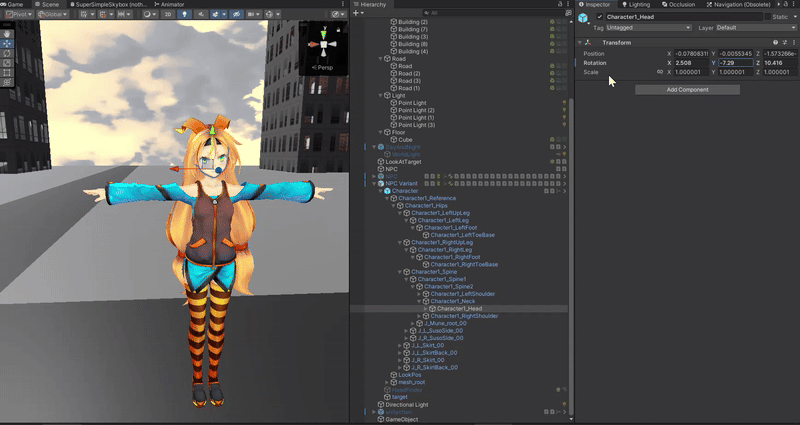The width and height of the screenshot is (800, 425).
Task: Expand the Character1_Head node
Action: pyautogui.click(x=426, y=309)
